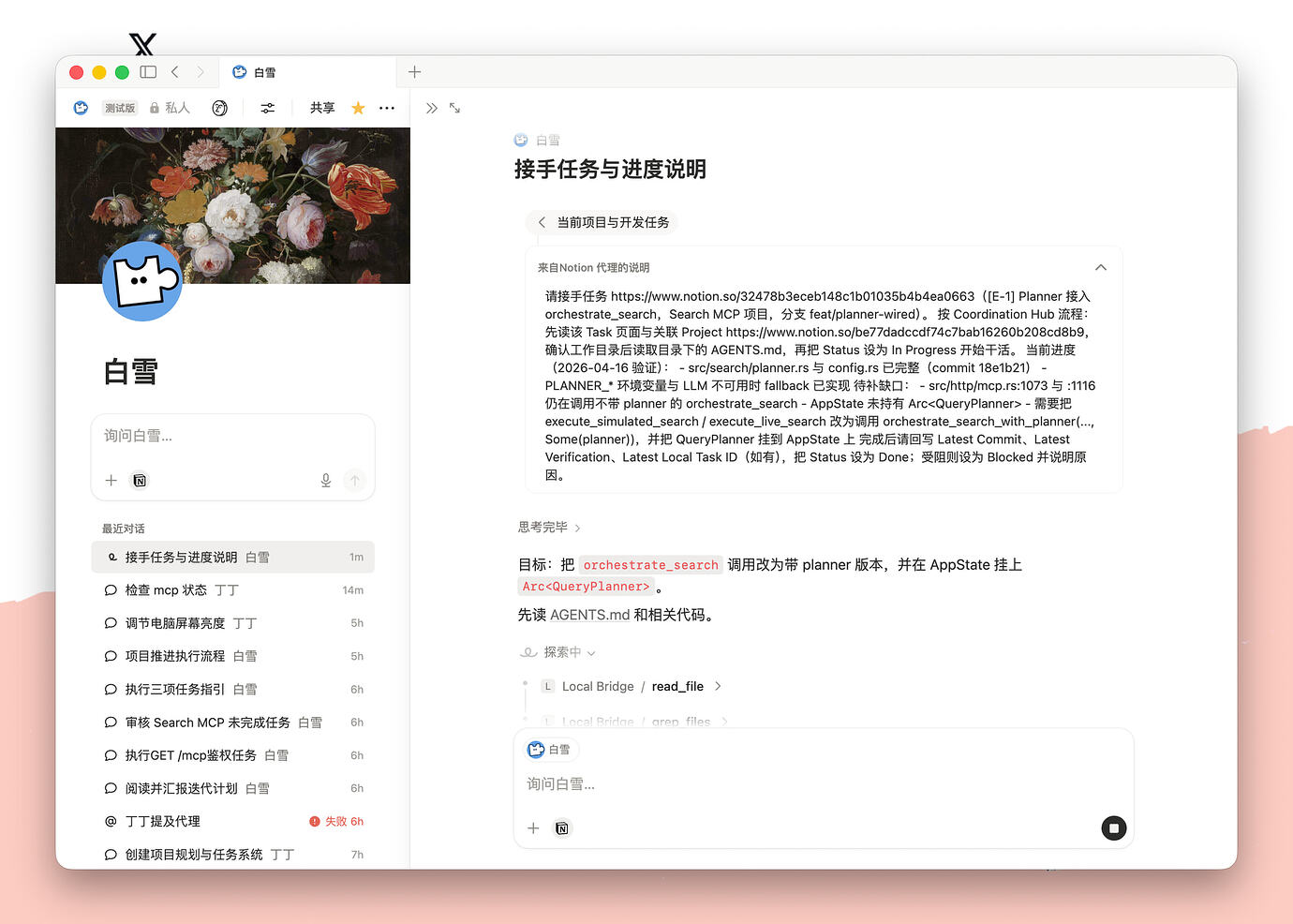Click the plus icon to attach in chat
This screenshot has width=1293, height=924.
533,828
